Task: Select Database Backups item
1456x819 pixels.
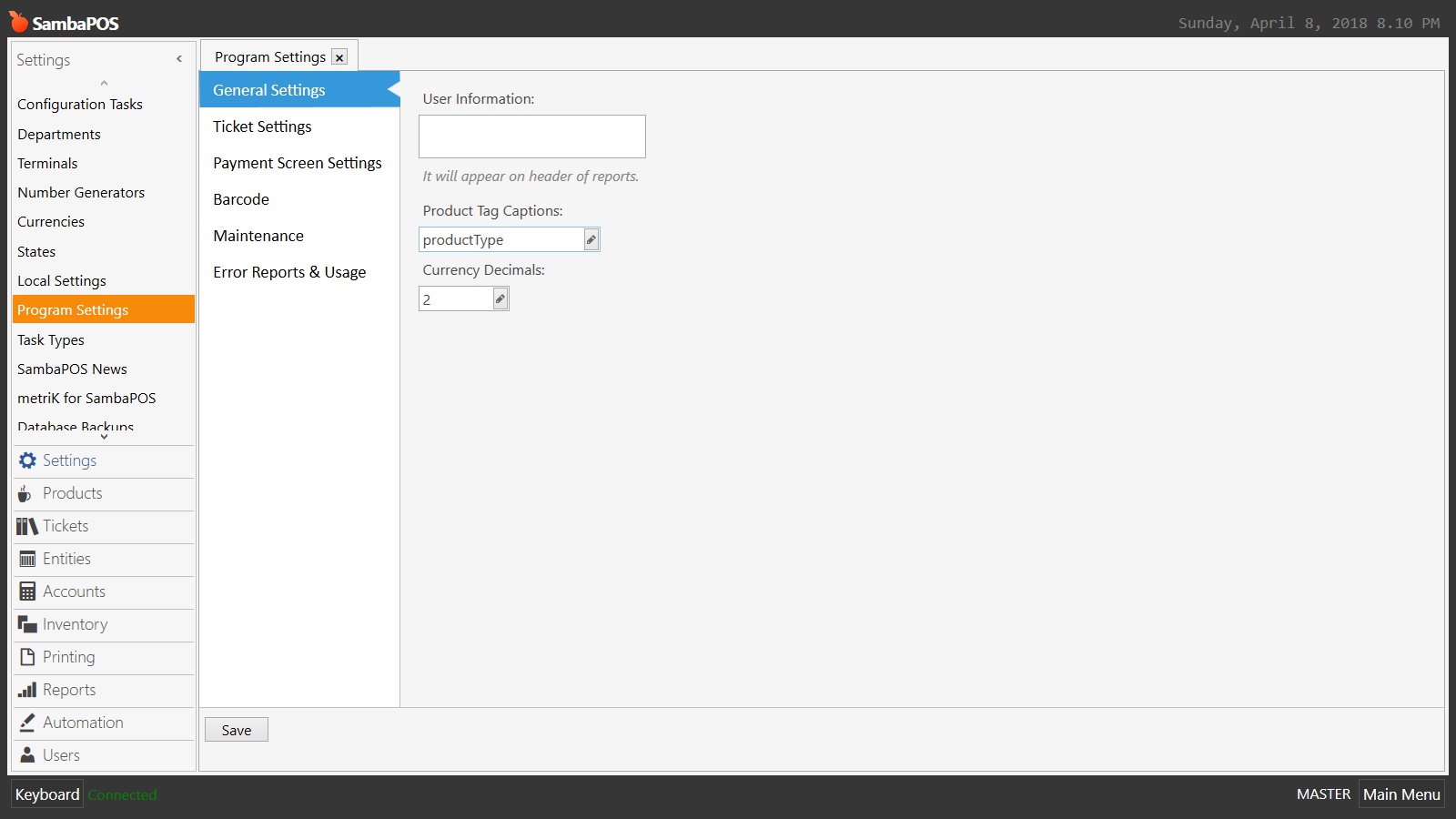Action: (104, 425)
